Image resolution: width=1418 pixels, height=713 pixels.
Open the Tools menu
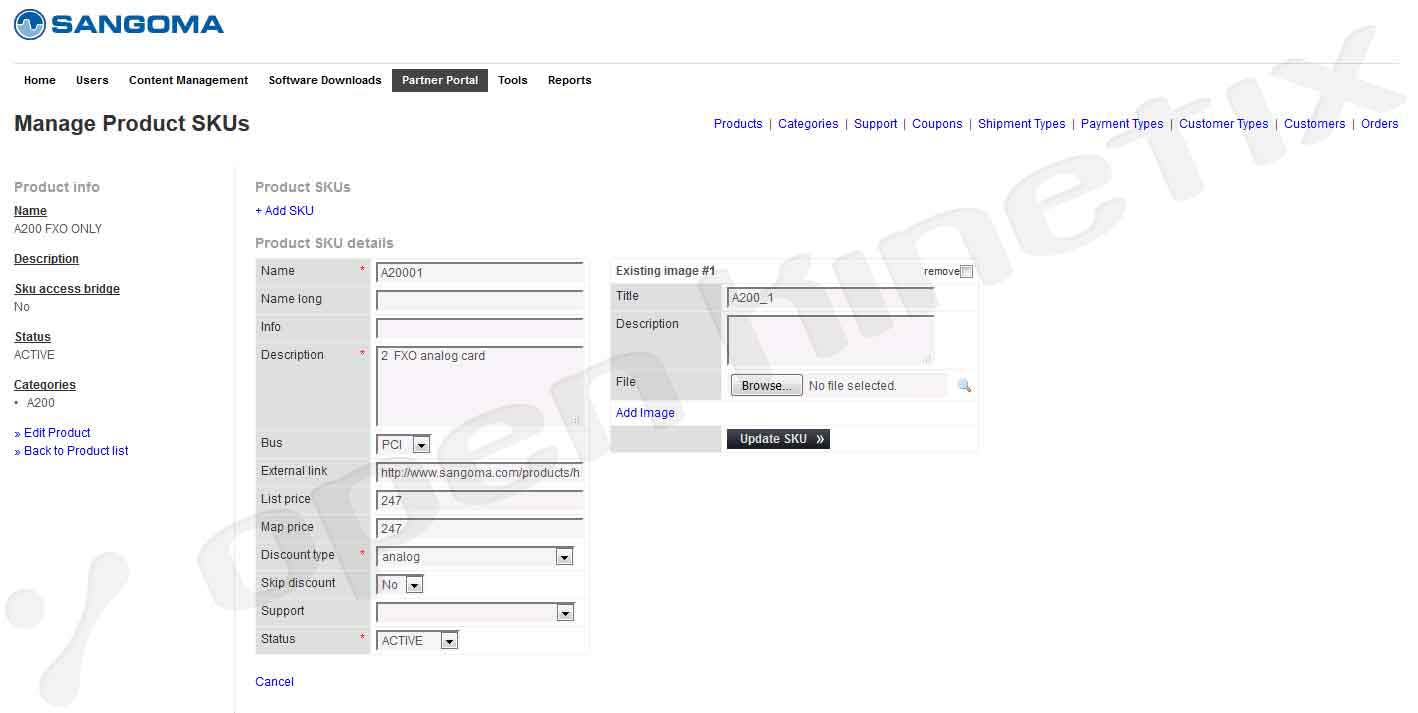click(x=513, y=80)
